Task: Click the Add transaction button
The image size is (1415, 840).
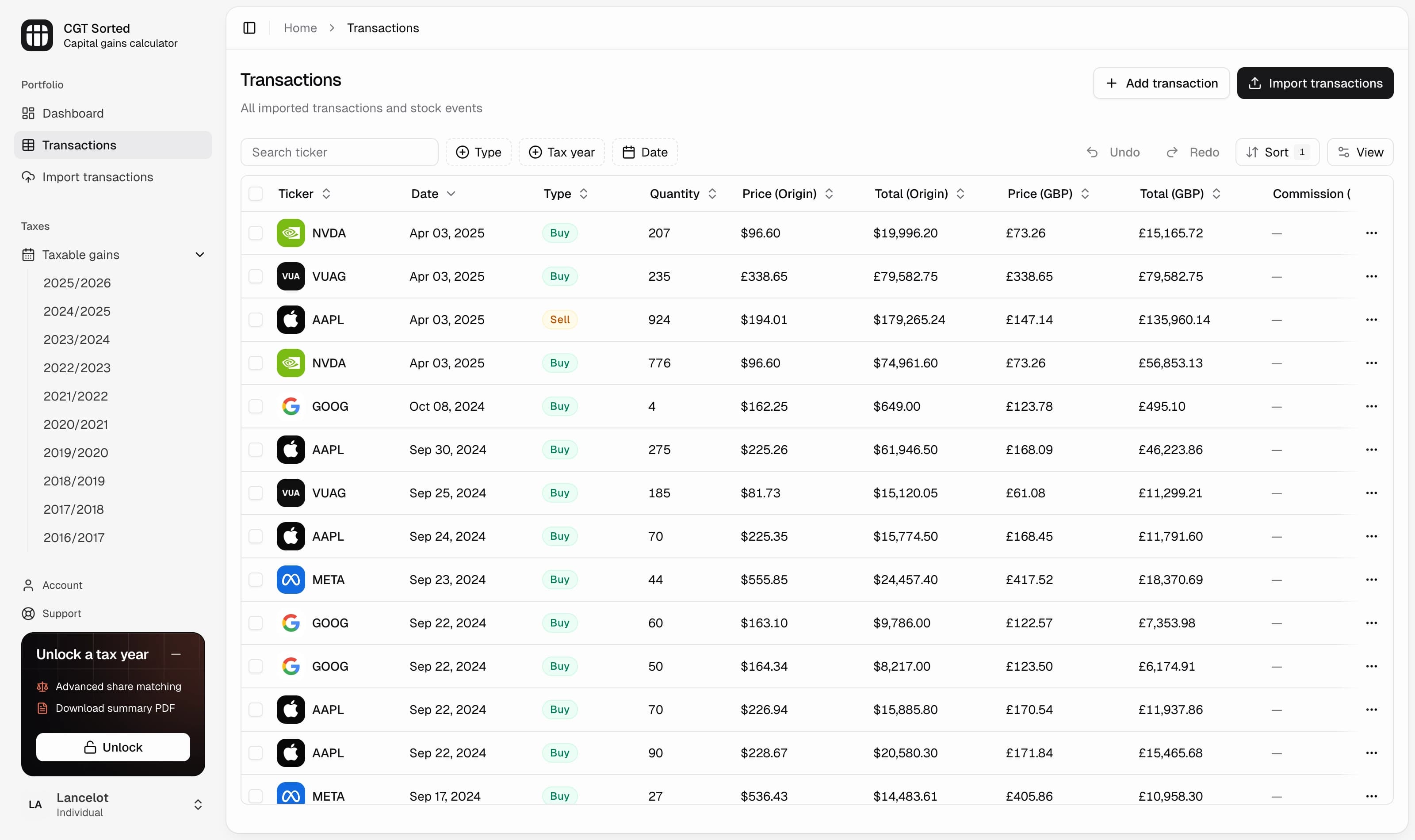Action: point(1162,83)
